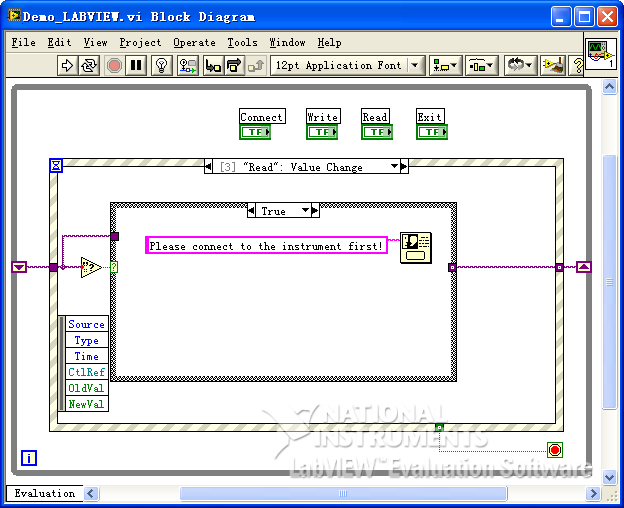Screen dimensions: 624x508
Task: Select the Empty String comparison node
Action: click(91, 267)
